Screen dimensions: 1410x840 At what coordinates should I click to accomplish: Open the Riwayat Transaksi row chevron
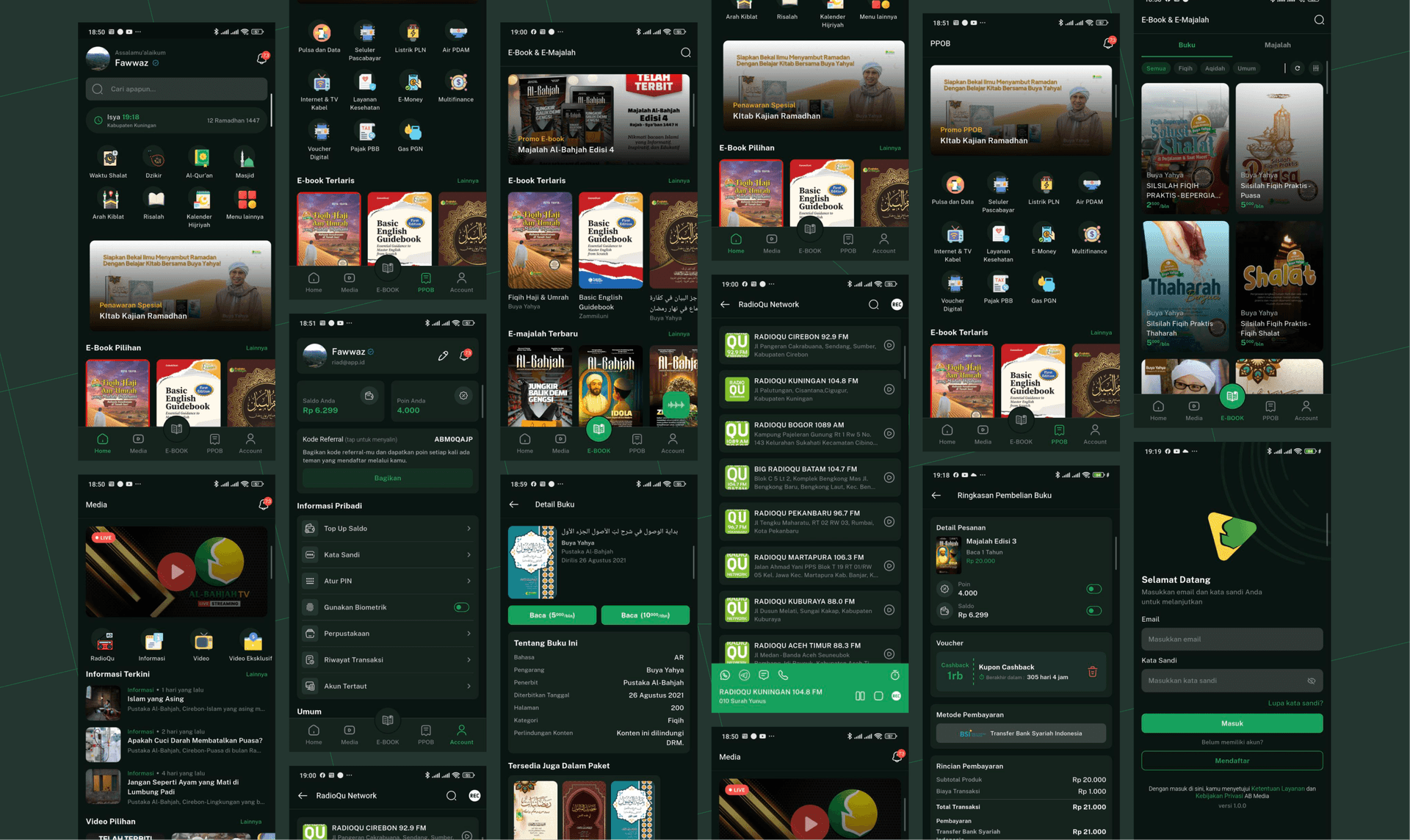coord(469,660)
